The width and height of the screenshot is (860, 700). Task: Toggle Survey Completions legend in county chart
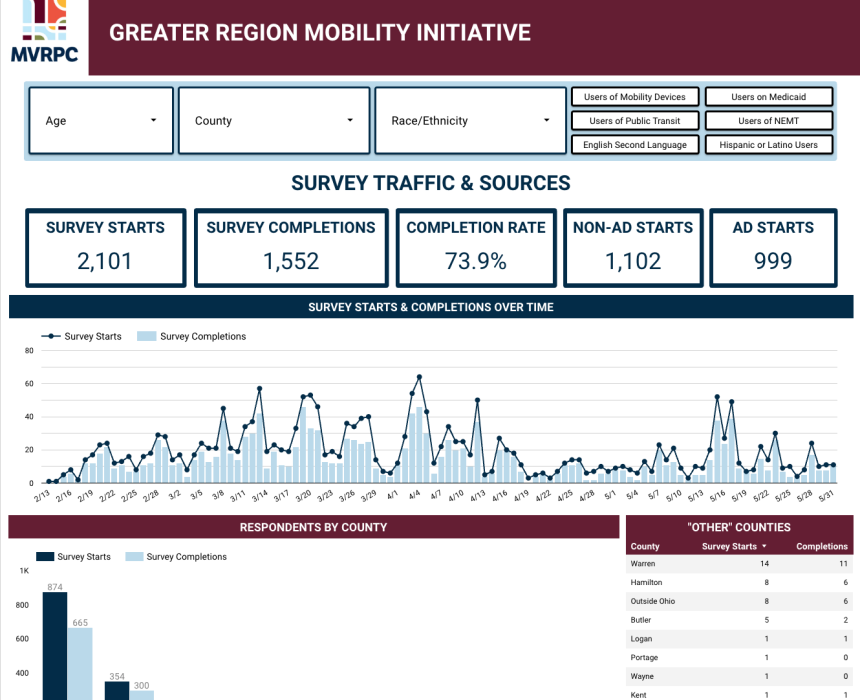coord(176,556)
